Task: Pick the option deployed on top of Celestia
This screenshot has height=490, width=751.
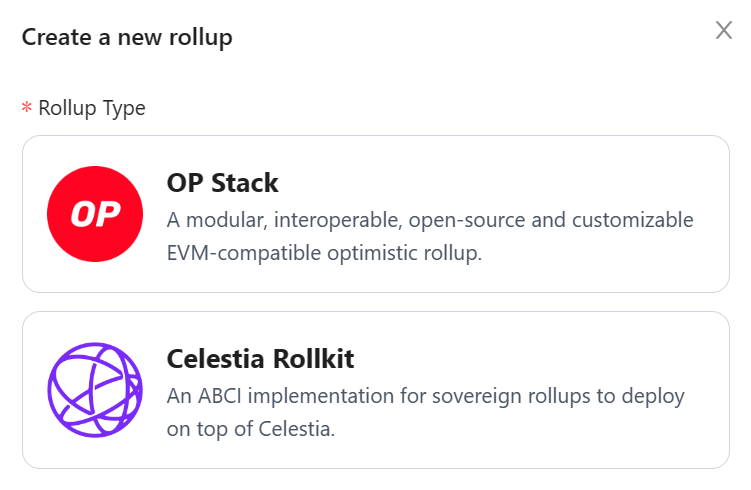Action: (x=376, y=390)
